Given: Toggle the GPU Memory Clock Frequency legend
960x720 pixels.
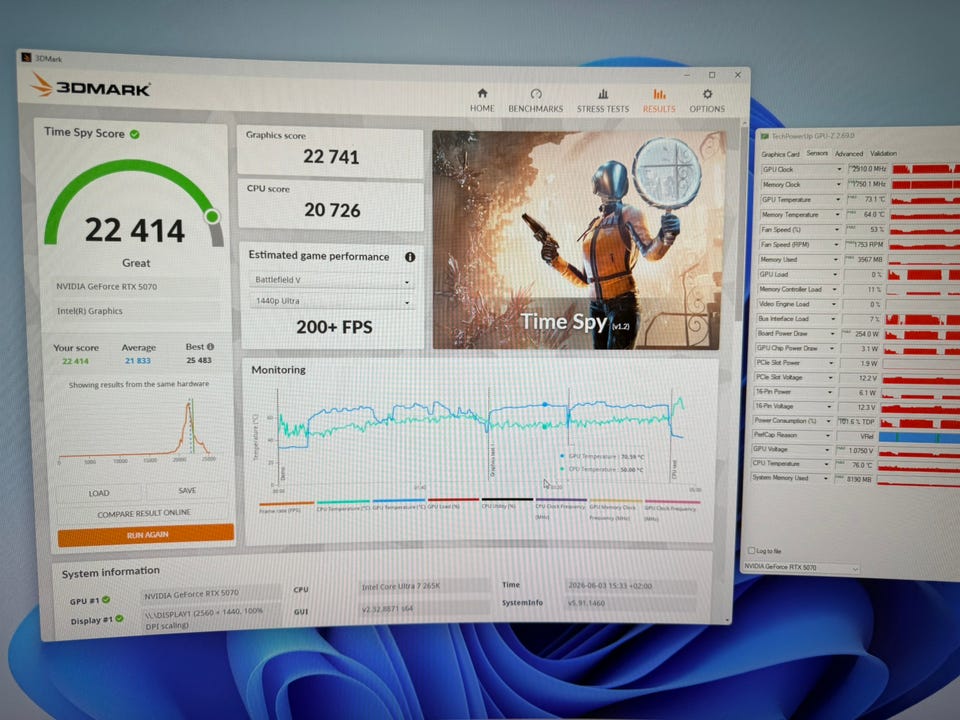Looking at the screenshot, I should point(615,509).
